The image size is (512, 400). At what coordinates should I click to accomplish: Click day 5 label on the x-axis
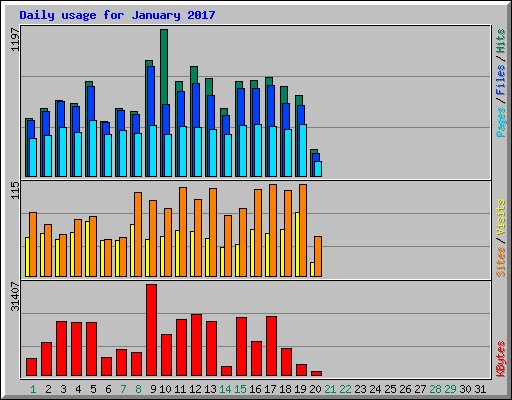(93, 389)
